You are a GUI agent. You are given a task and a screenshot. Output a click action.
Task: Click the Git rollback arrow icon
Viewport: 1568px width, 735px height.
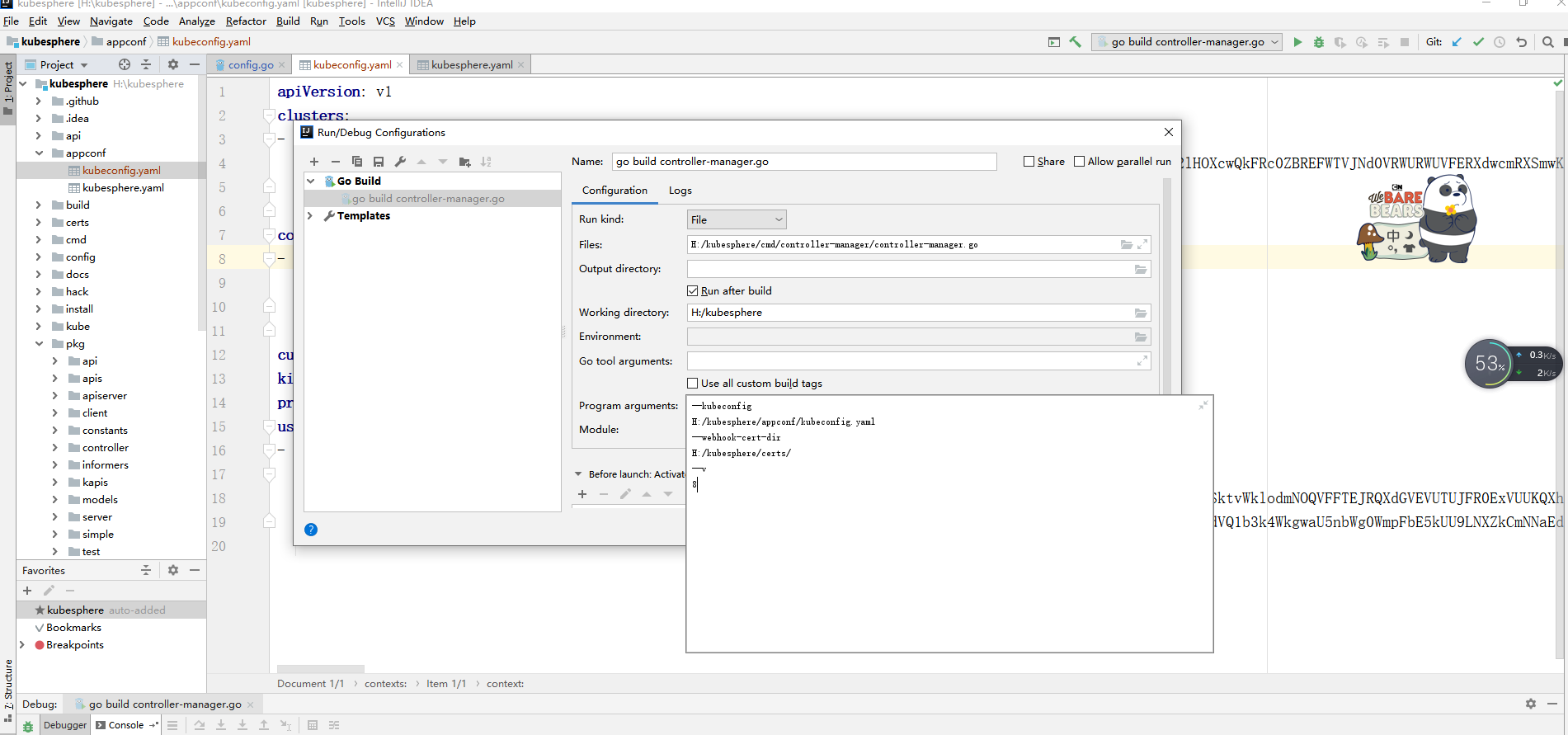coord(1522,42)
